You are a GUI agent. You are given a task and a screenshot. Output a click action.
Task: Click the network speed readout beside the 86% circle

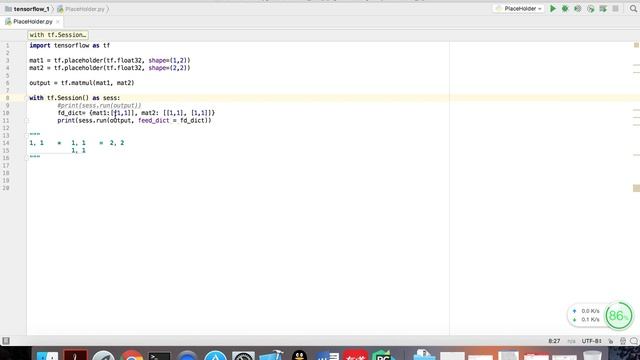587,315
